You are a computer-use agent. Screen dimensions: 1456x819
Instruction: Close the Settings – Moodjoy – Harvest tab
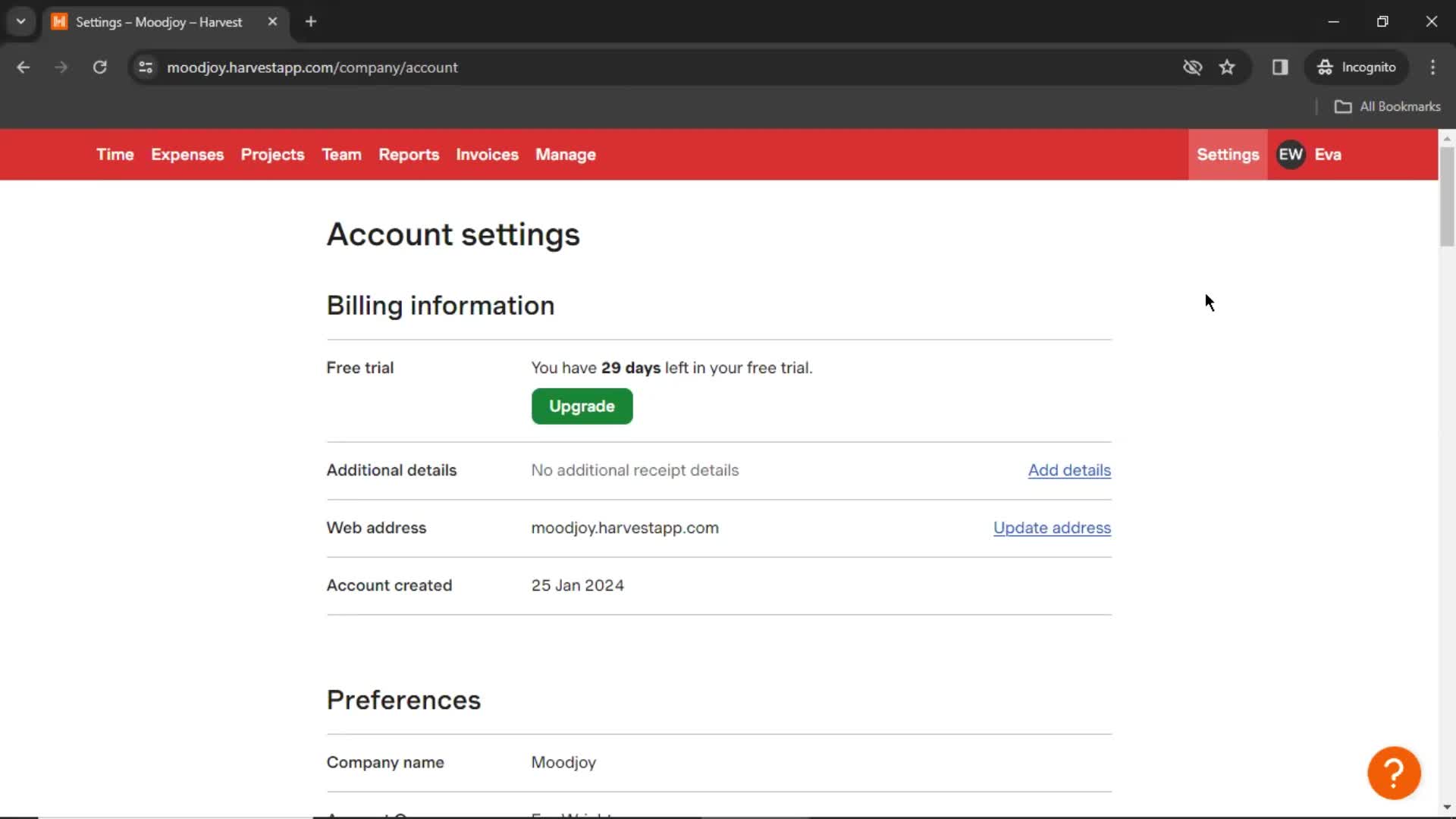[272, 21]
